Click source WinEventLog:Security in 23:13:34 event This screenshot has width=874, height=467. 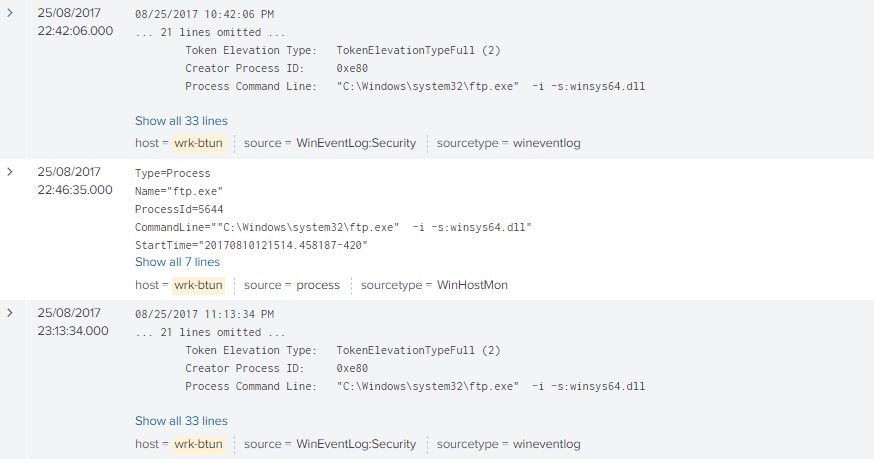pyautogui.click(x=356, y=444)
